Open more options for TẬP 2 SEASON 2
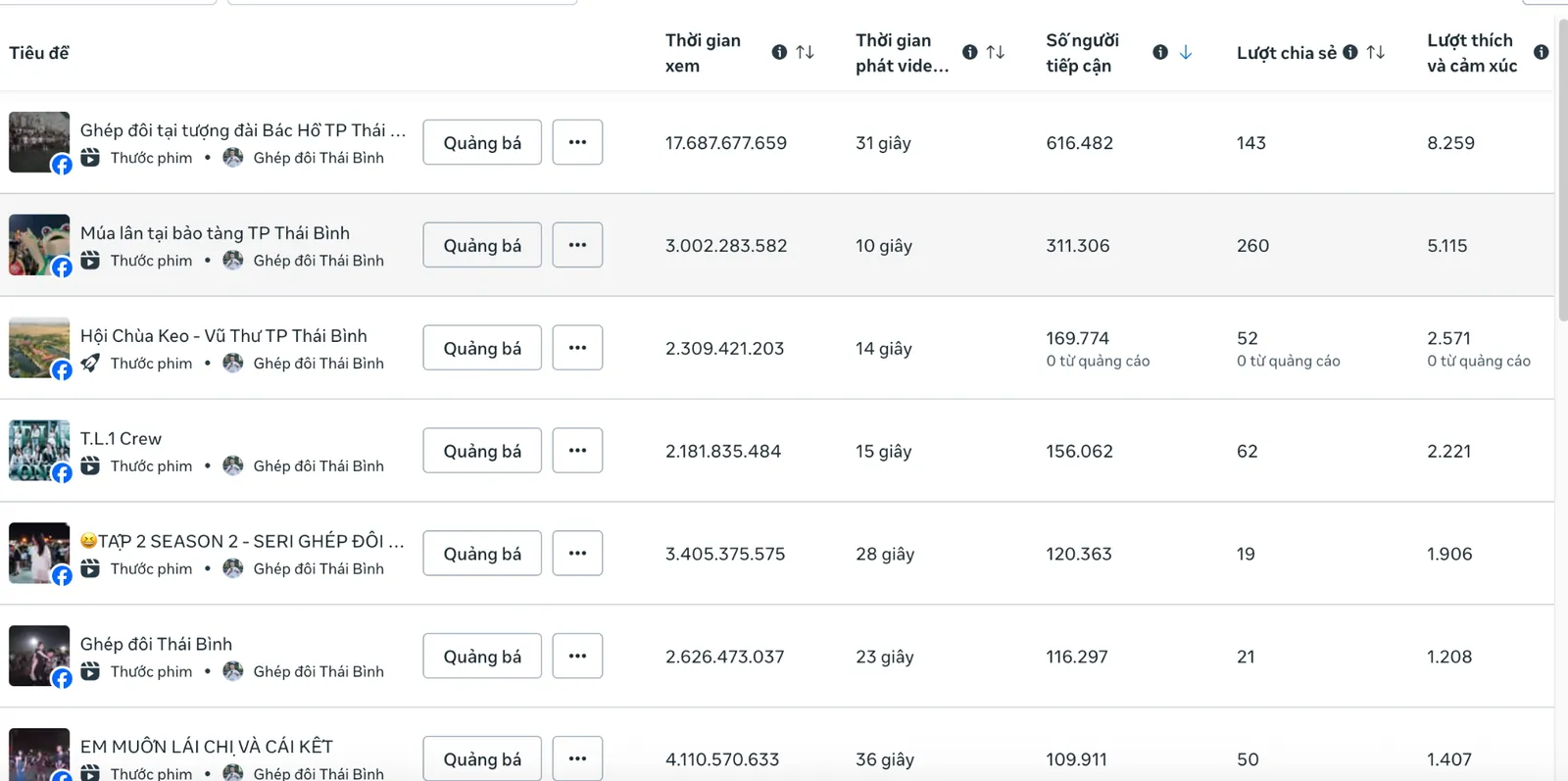Screen dimensions: 1568x781 577,554
